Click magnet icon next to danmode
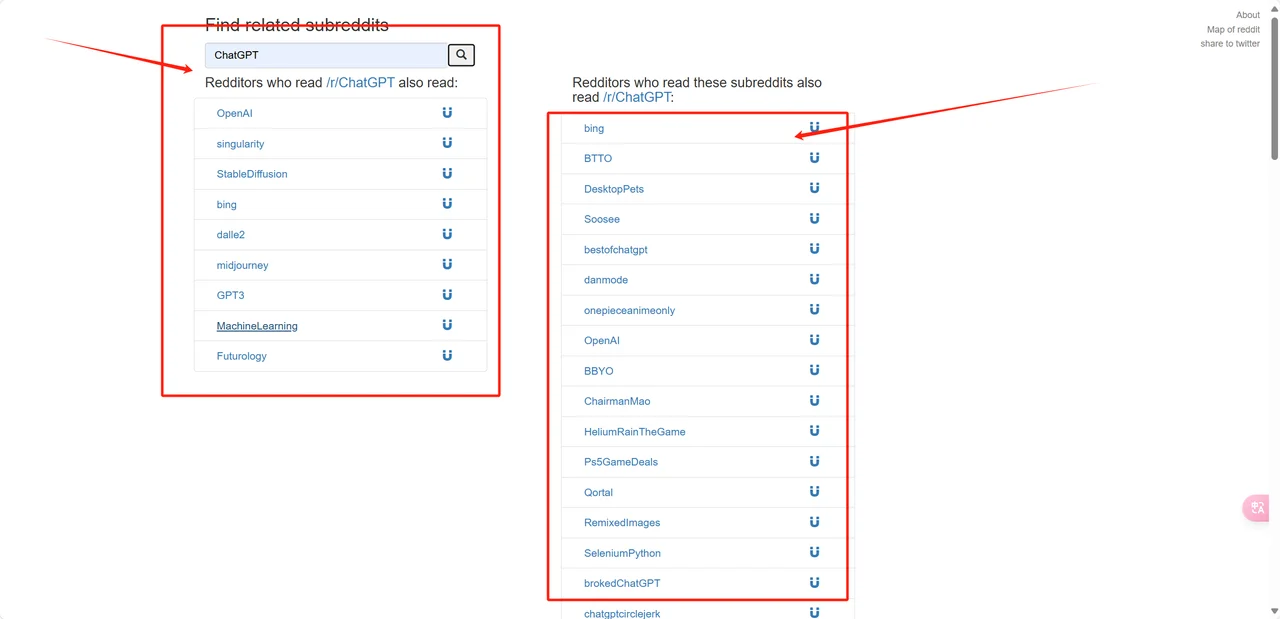This screenshot has height=619, width=1280. [x=814, y=279]
